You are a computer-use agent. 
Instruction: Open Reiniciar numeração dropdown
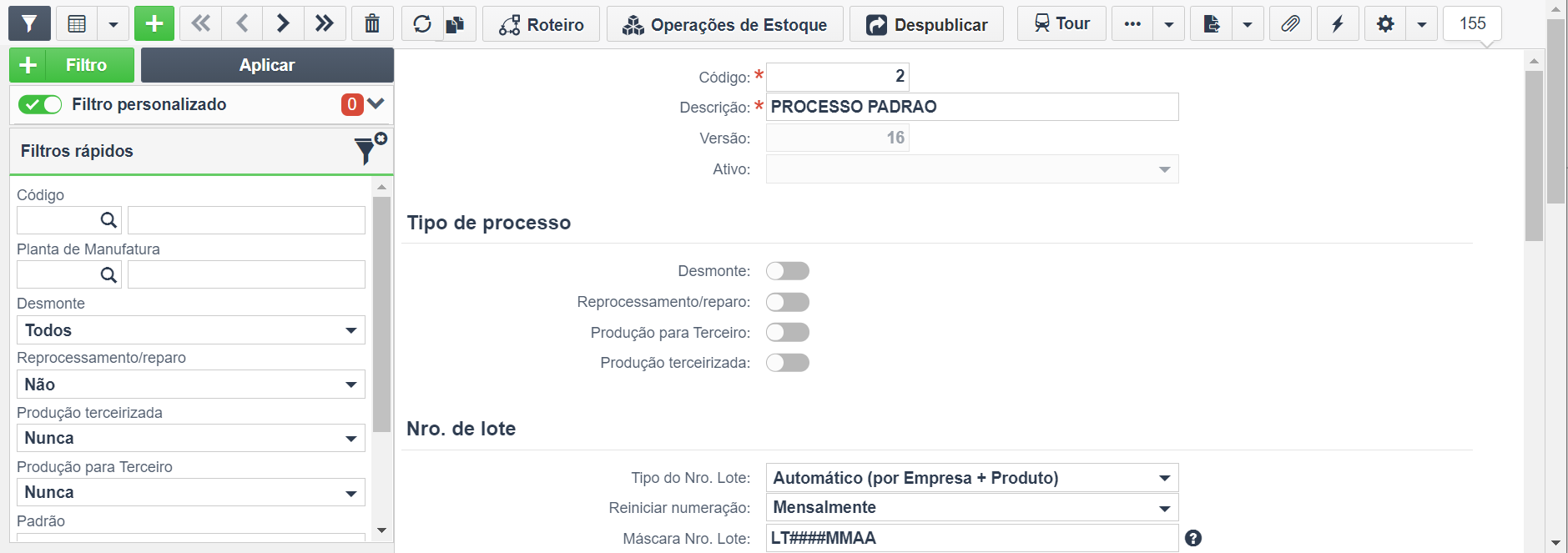point(972,508)
